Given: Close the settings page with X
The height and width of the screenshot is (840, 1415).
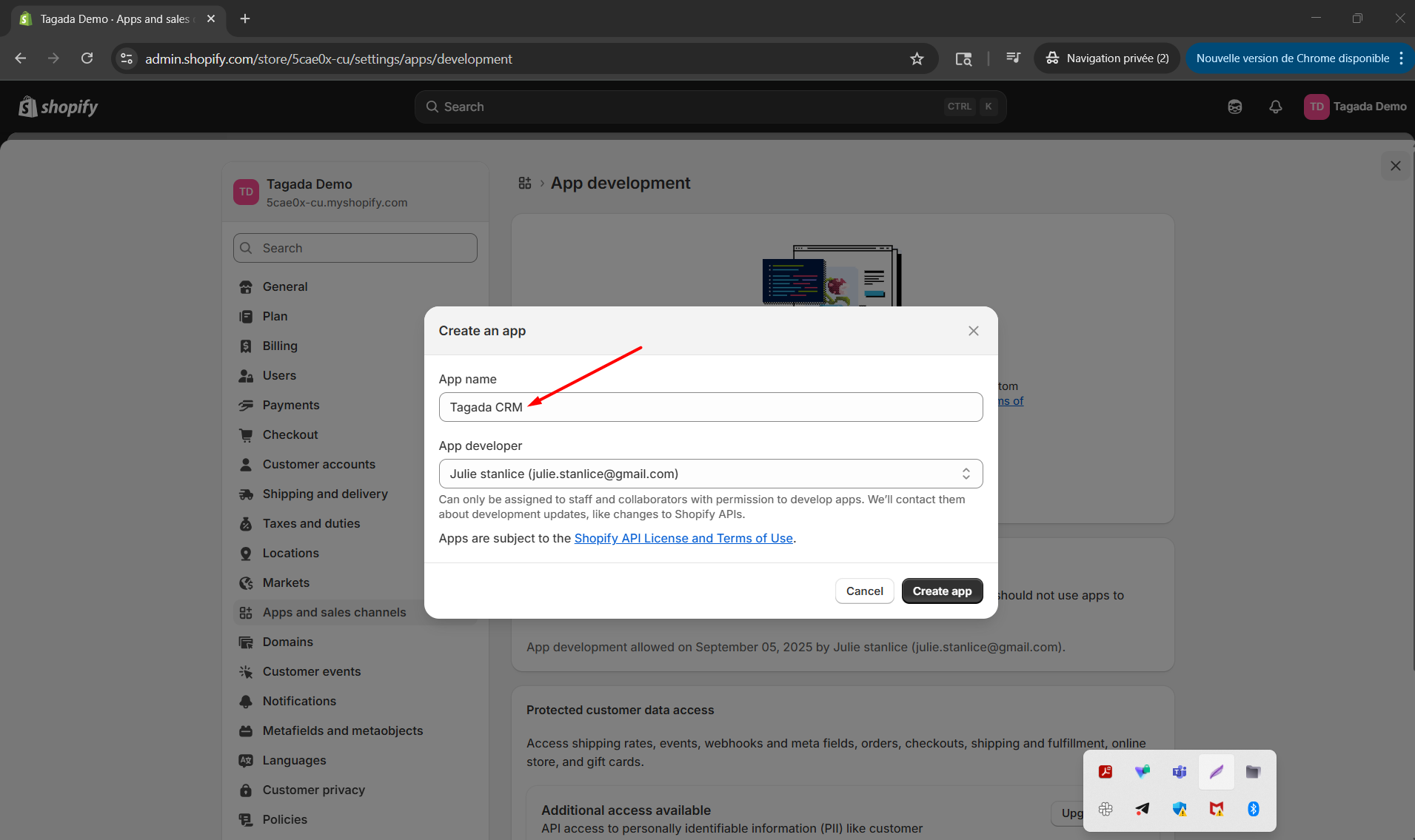Looking at the screenshot, I should (1395, 166).
